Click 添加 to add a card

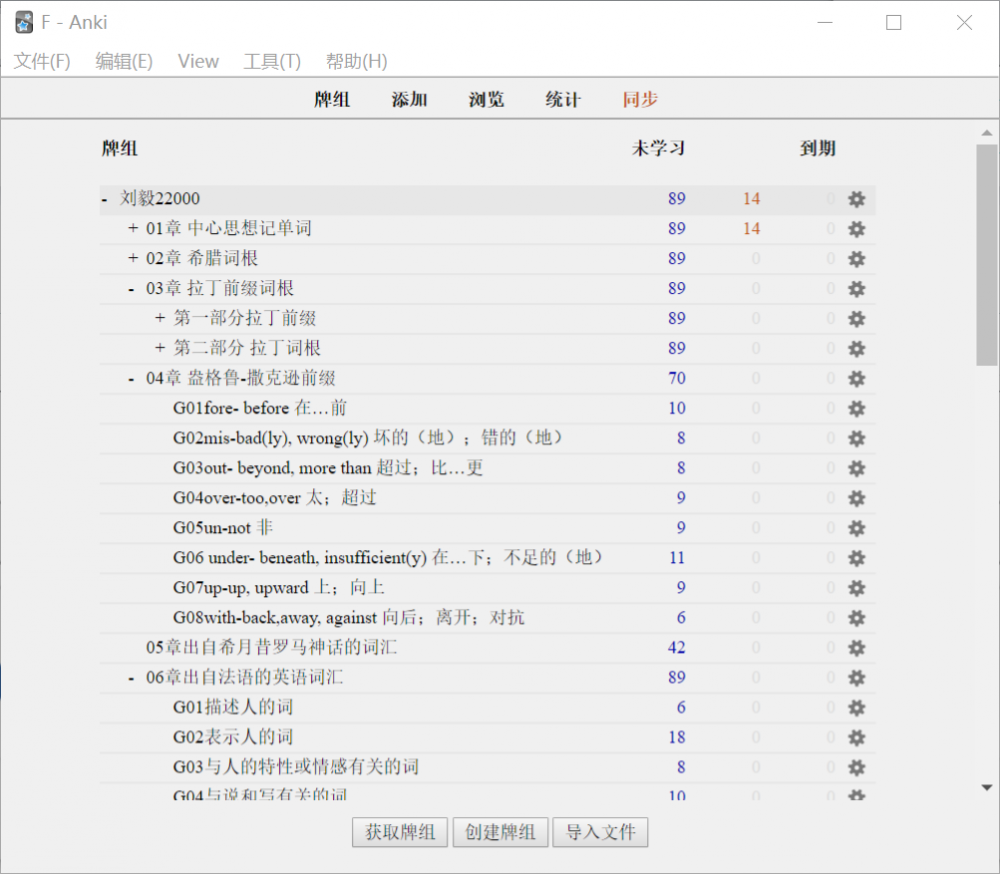(409, 100)
